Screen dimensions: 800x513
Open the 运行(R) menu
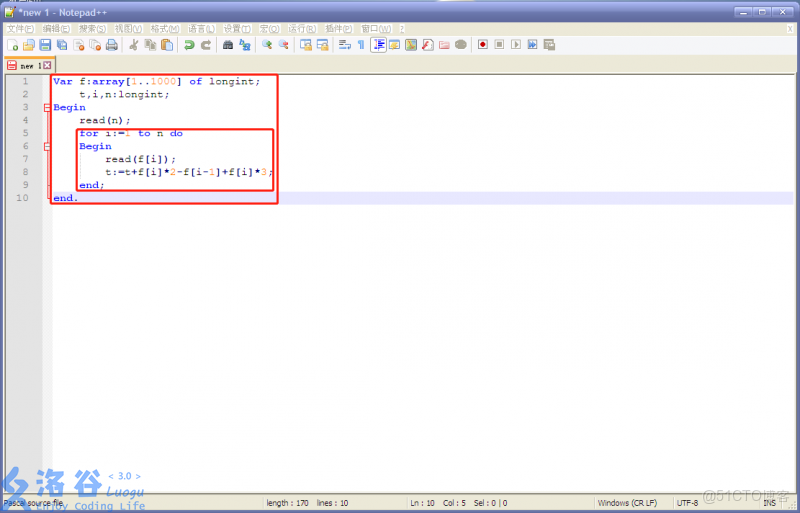pos(302,29)
